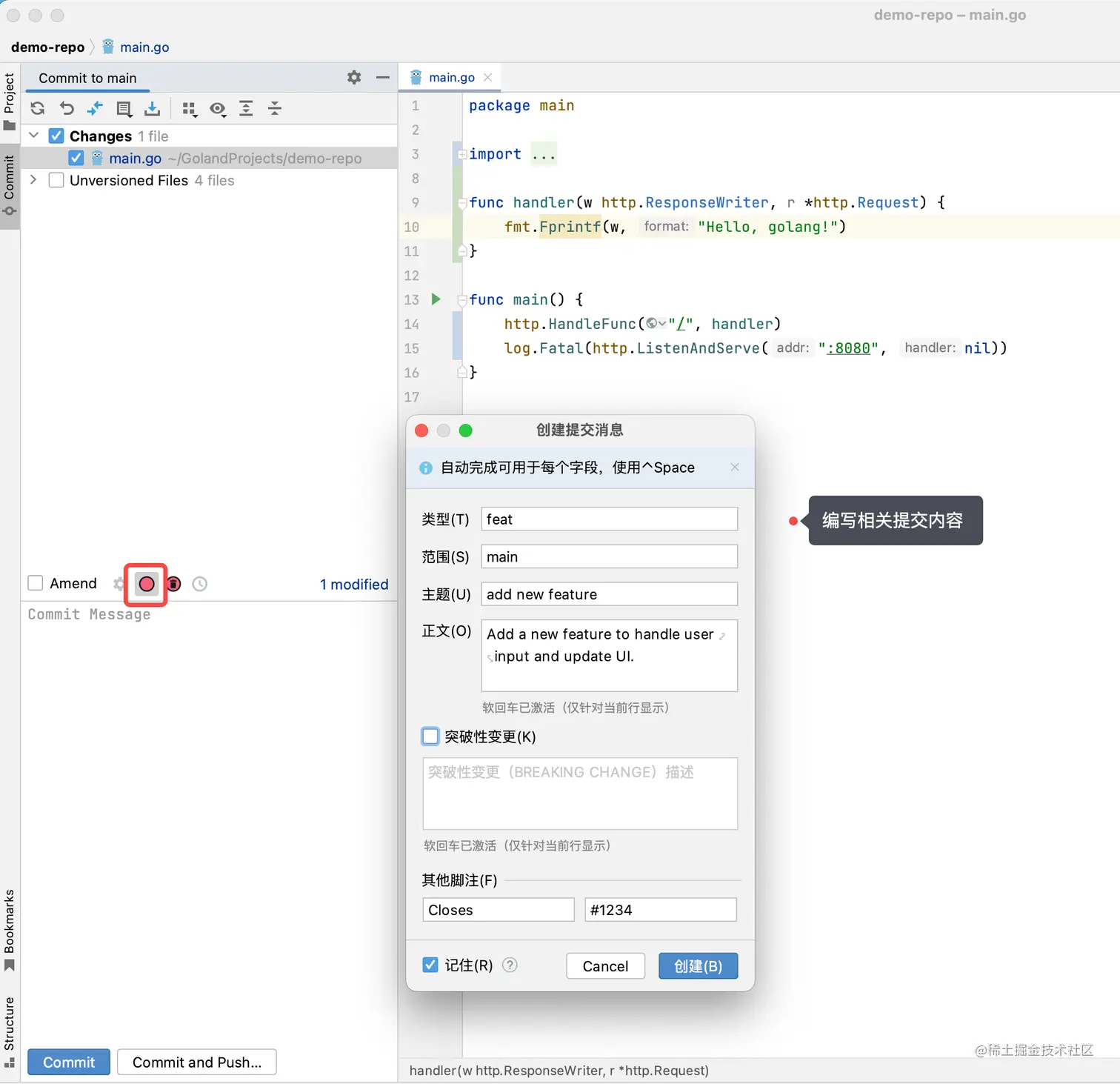Open the View Options eye dropdown
Screen dimensions: 1120x1084
[x=218, y=109]
